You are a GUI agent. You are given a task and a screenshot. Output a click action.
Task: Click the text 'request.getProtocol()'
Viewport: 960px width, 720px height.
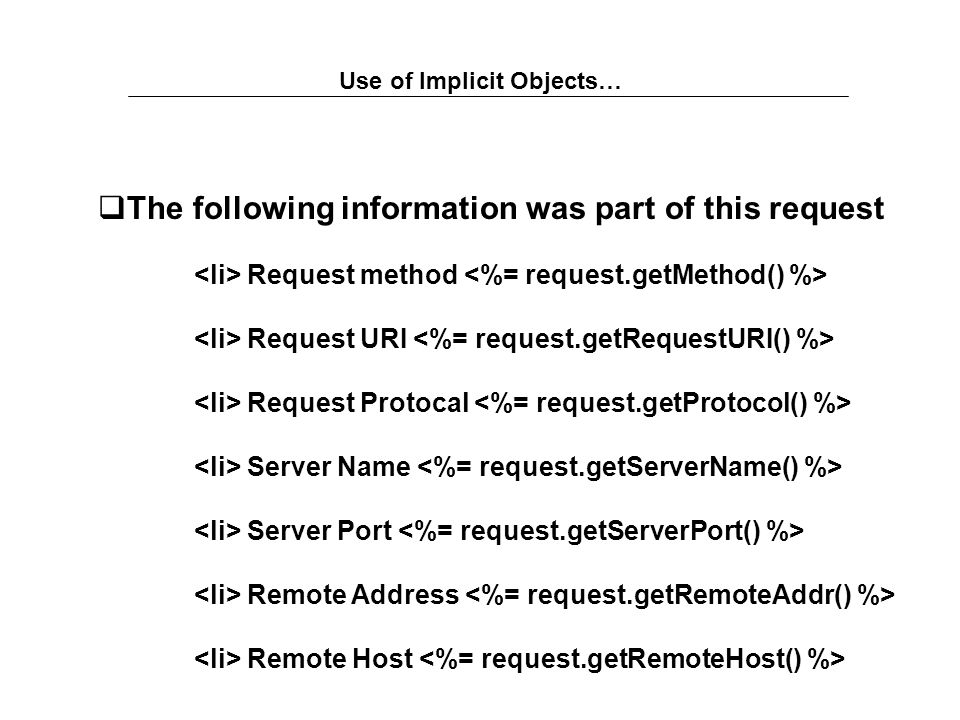[672, 403]
